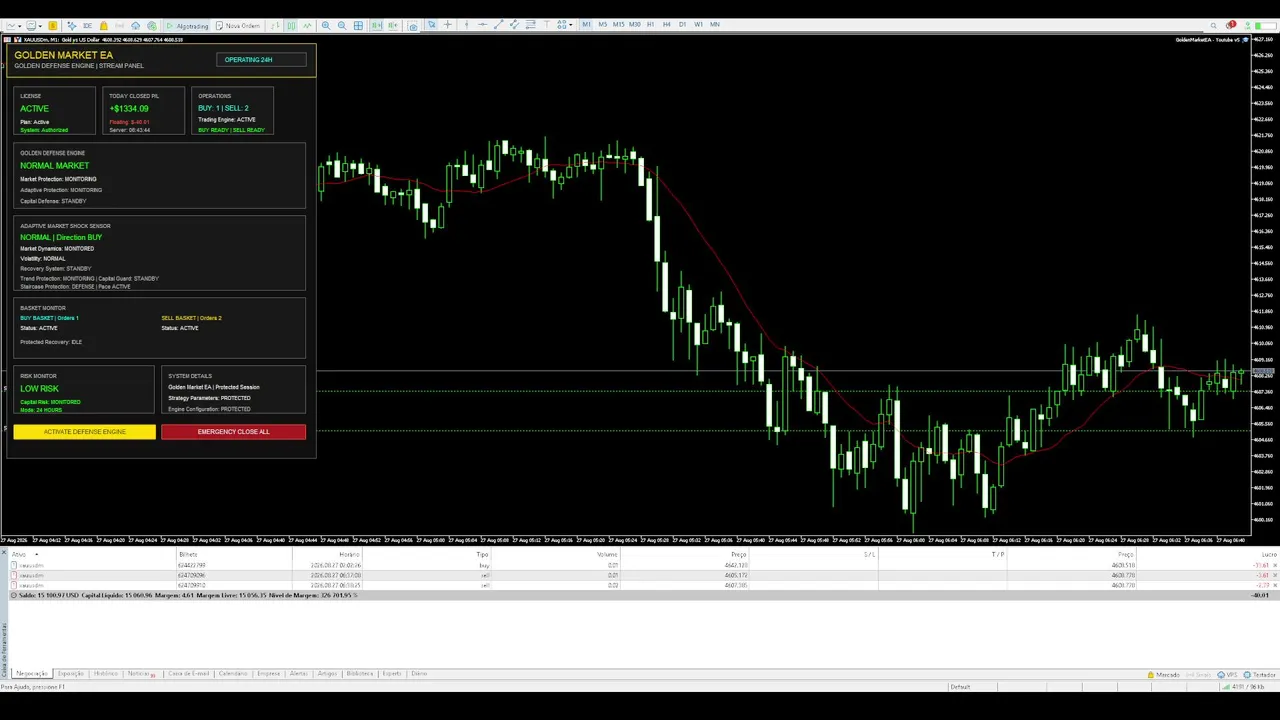Select the trendline drawing tool
The height and width of the screenshot is (720, 1280).
click(x=499, y=25)
